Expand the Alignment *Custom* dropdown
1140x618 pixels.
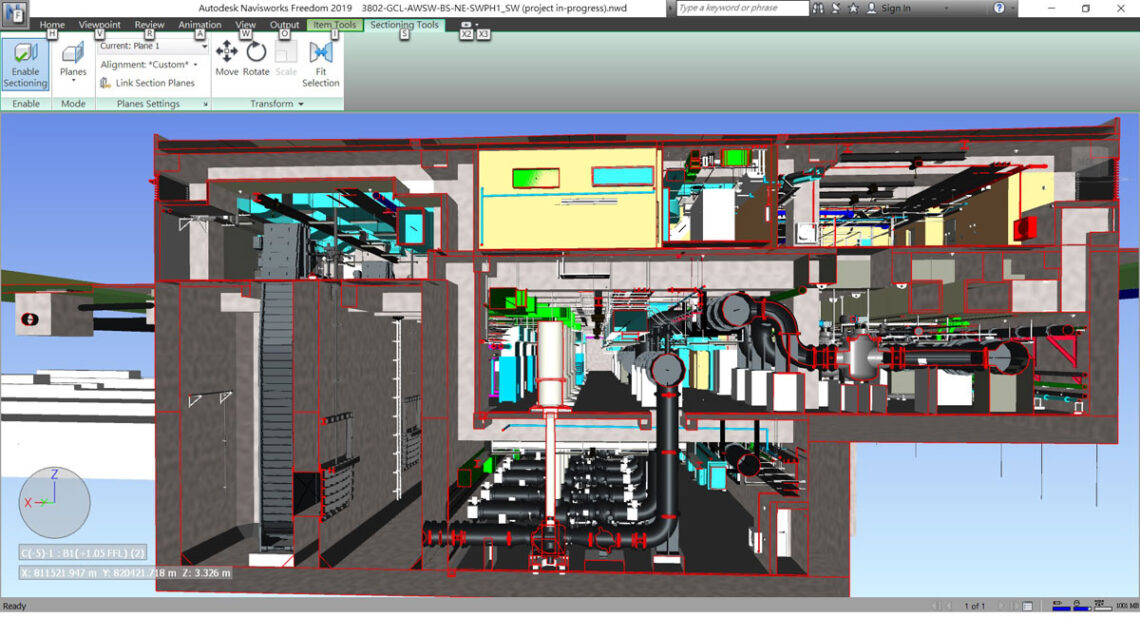point(148,65)
